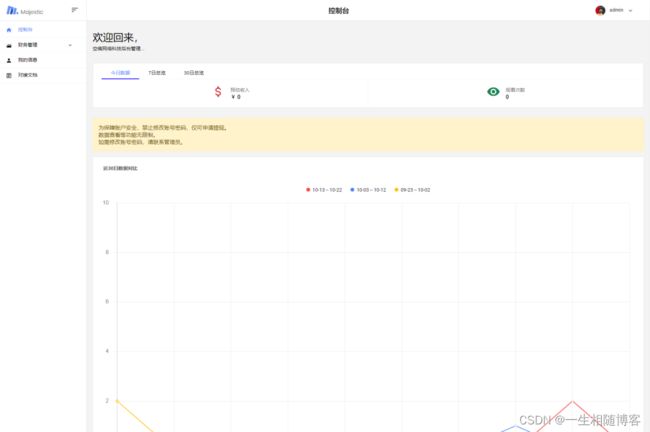Click the ¥ 0 estimated income value
Image resolution: width=650 pixels, height=432 pixels.
tap(236, 97)
